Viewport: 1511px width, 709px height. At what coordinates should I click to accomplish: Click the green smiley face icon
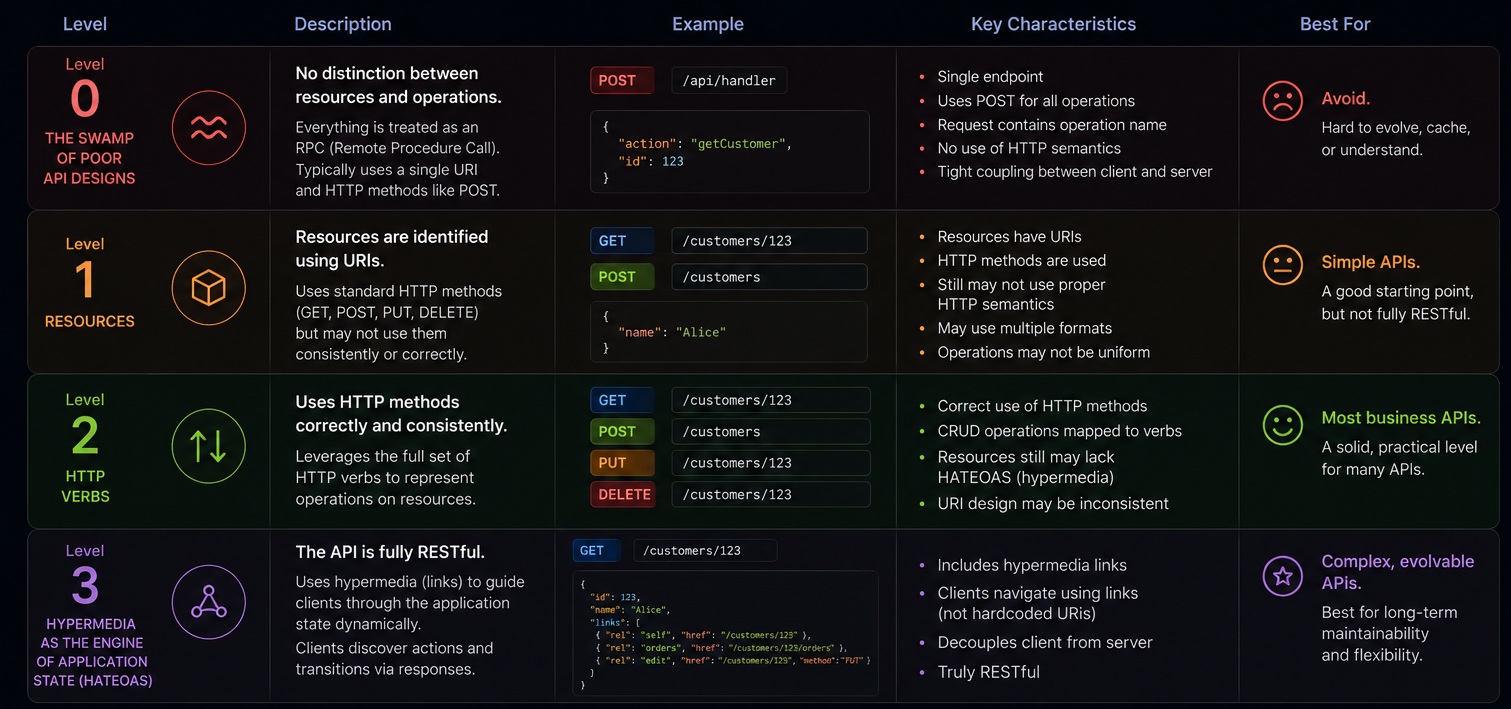click(x=1282, y=424)
